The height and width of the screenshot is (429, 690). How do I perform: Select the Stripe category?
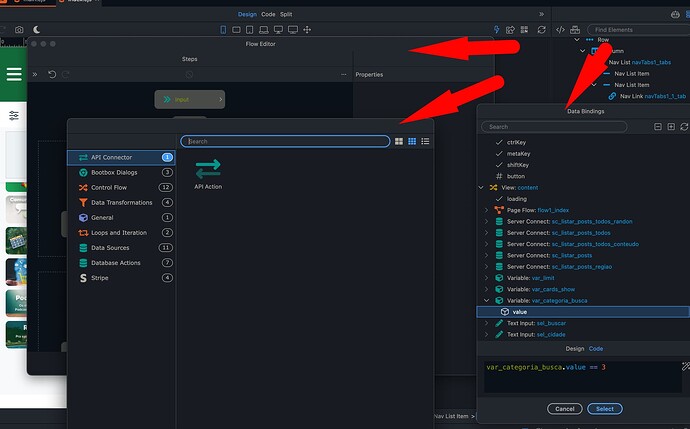point(121,278)
